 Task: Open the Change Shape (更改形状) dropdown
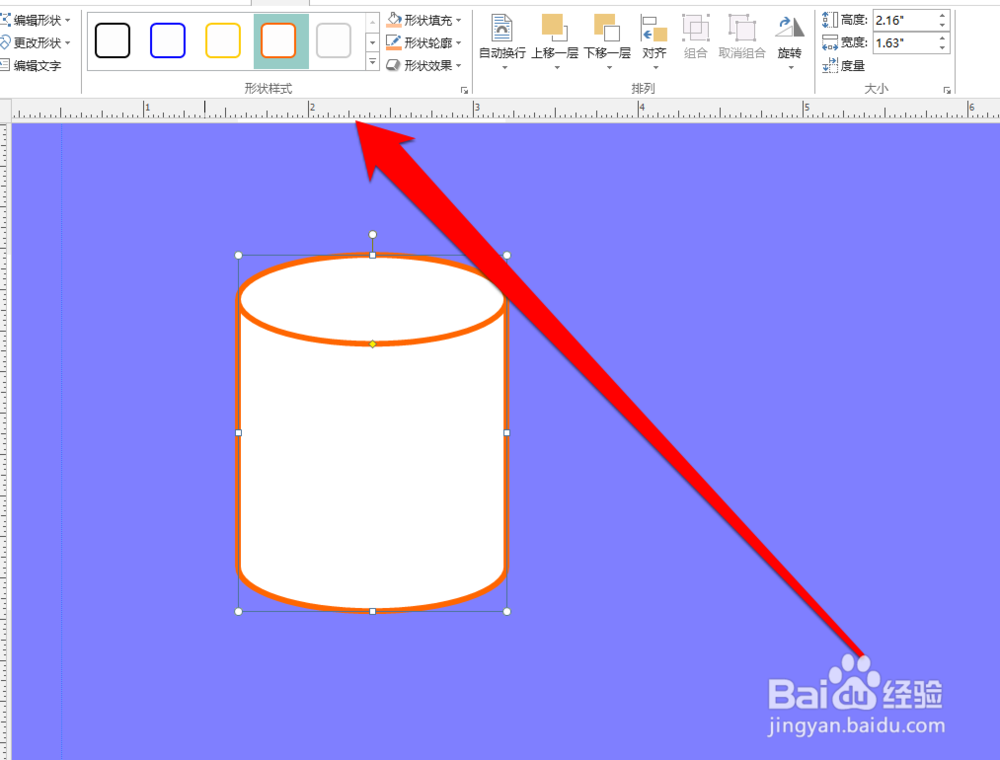click(68, 43)
